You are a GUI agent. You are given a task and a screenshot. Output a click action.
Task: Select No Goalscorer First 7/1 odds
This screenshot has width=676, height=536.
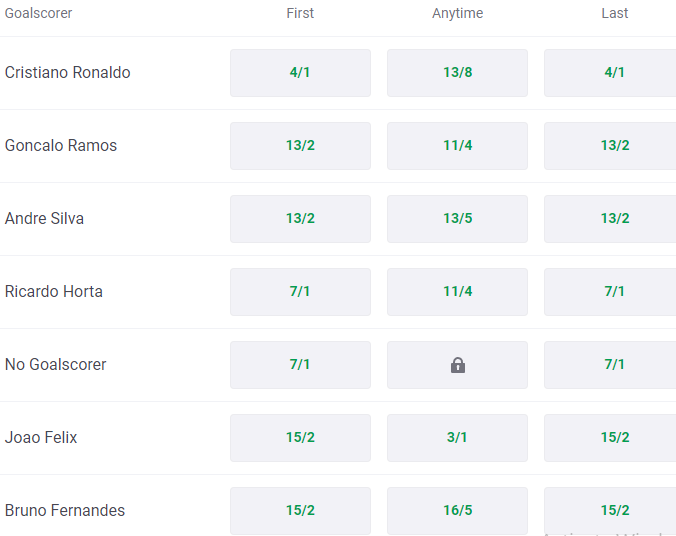pyautogui.click(x=300, y=365)
